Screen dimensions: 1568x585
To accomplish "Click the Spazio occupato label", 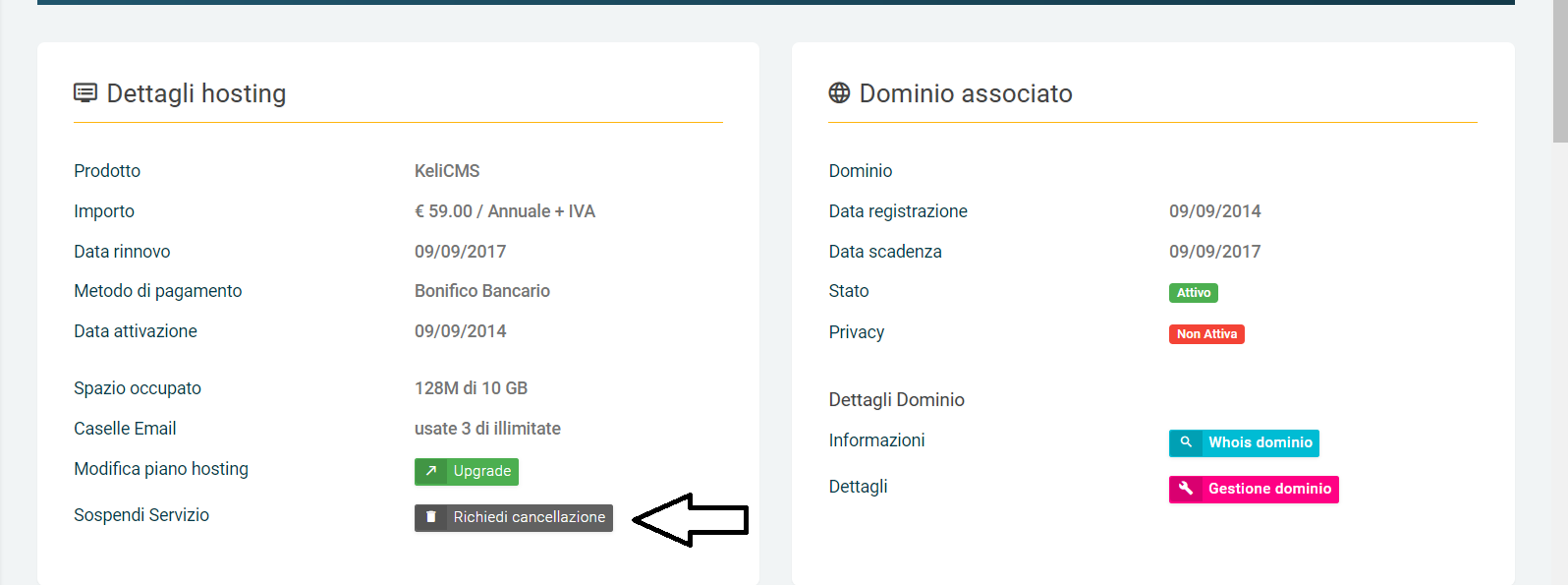I will (x=138, y=388).
